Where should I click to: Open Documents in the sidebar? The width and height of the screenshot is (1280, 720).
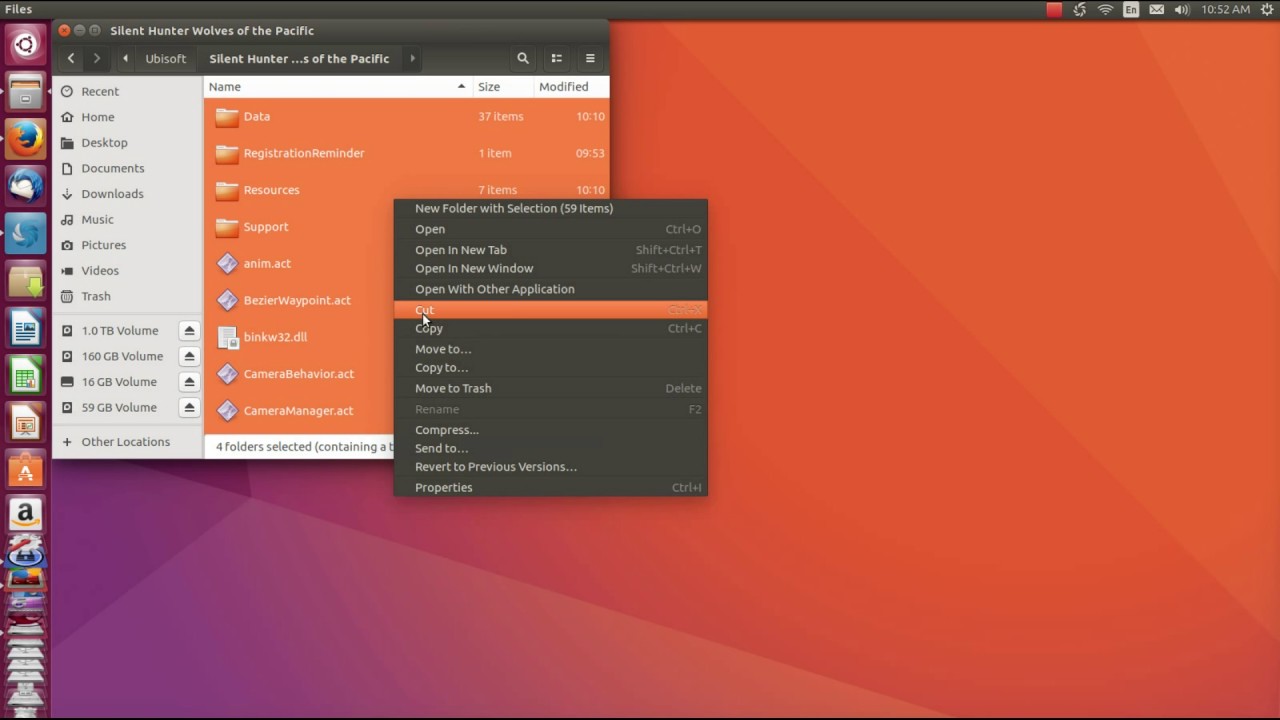click(x=128, y=168)
